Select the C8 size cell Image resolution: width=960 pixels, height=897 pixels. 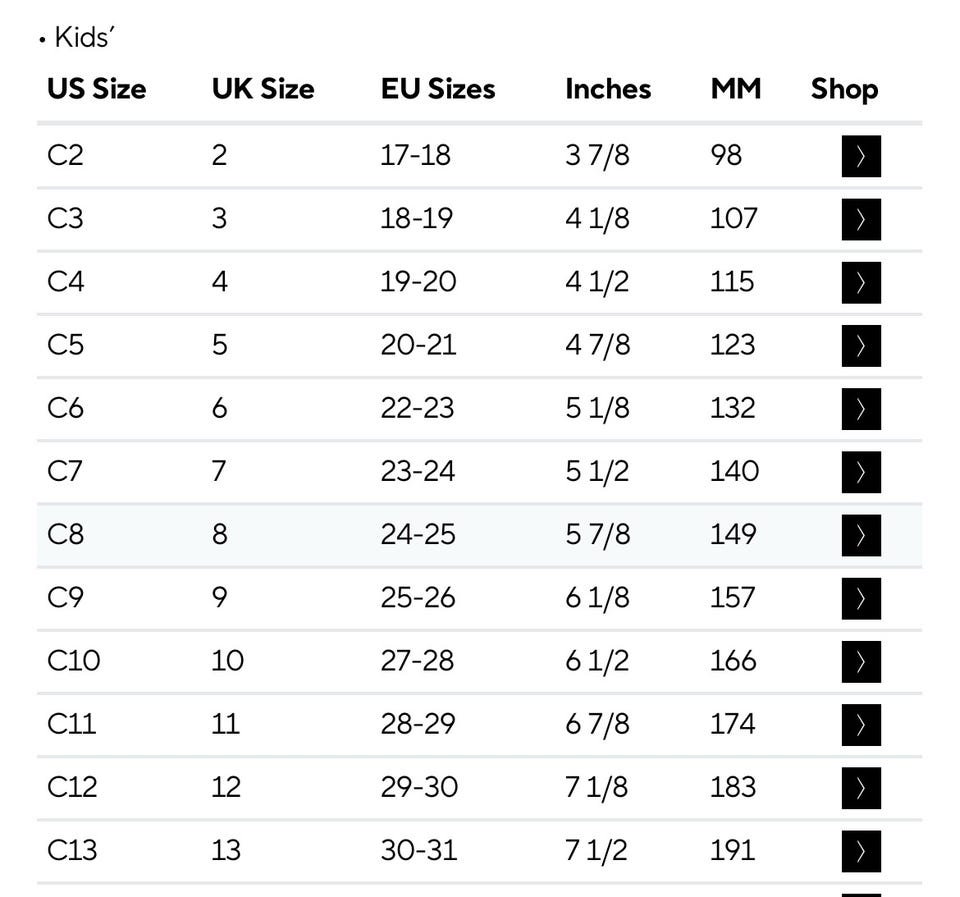66,534
